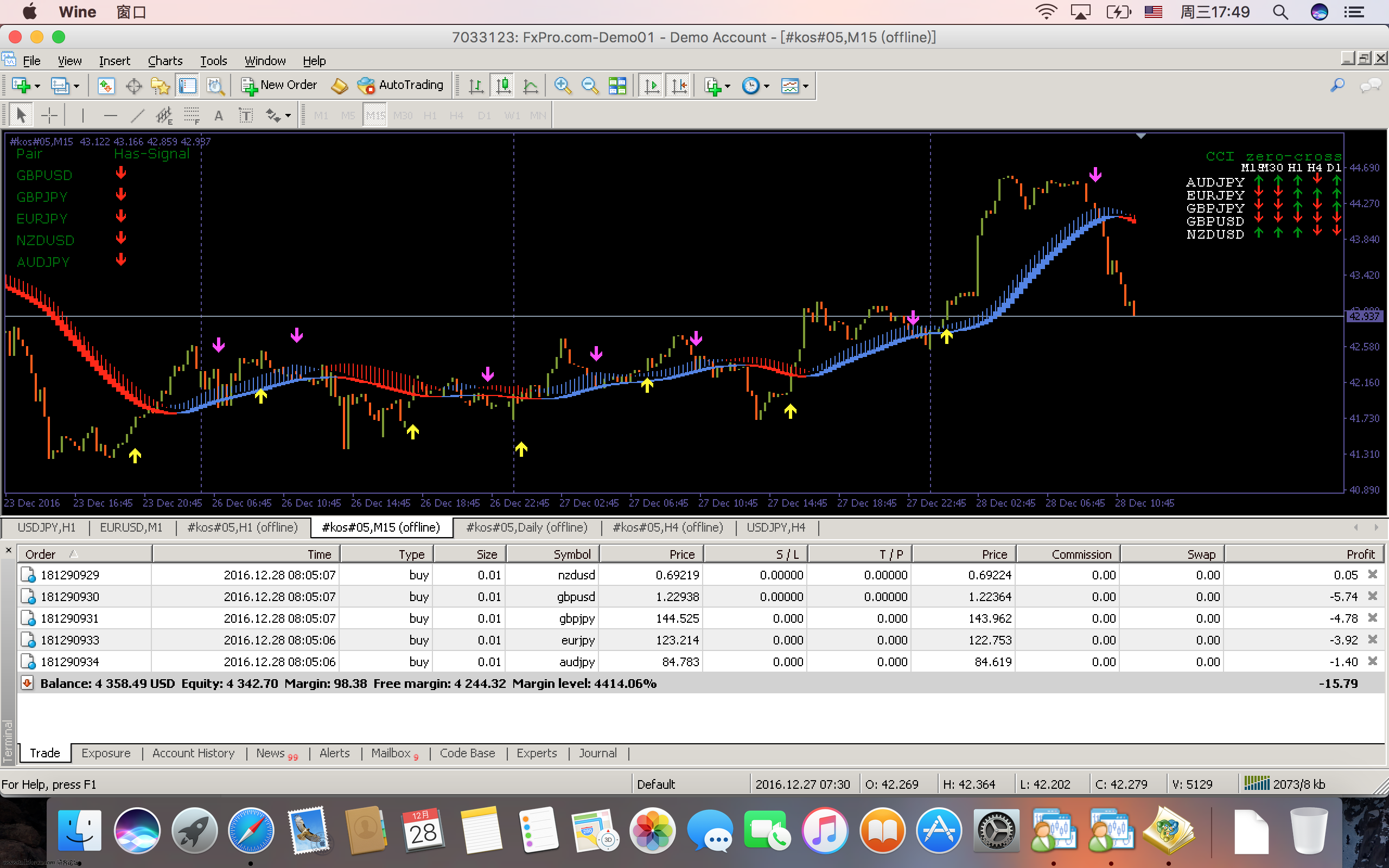This screenshot has height=868, width=1389.
Task: Open the Journal terminal tab
Action: pos(597,752)
